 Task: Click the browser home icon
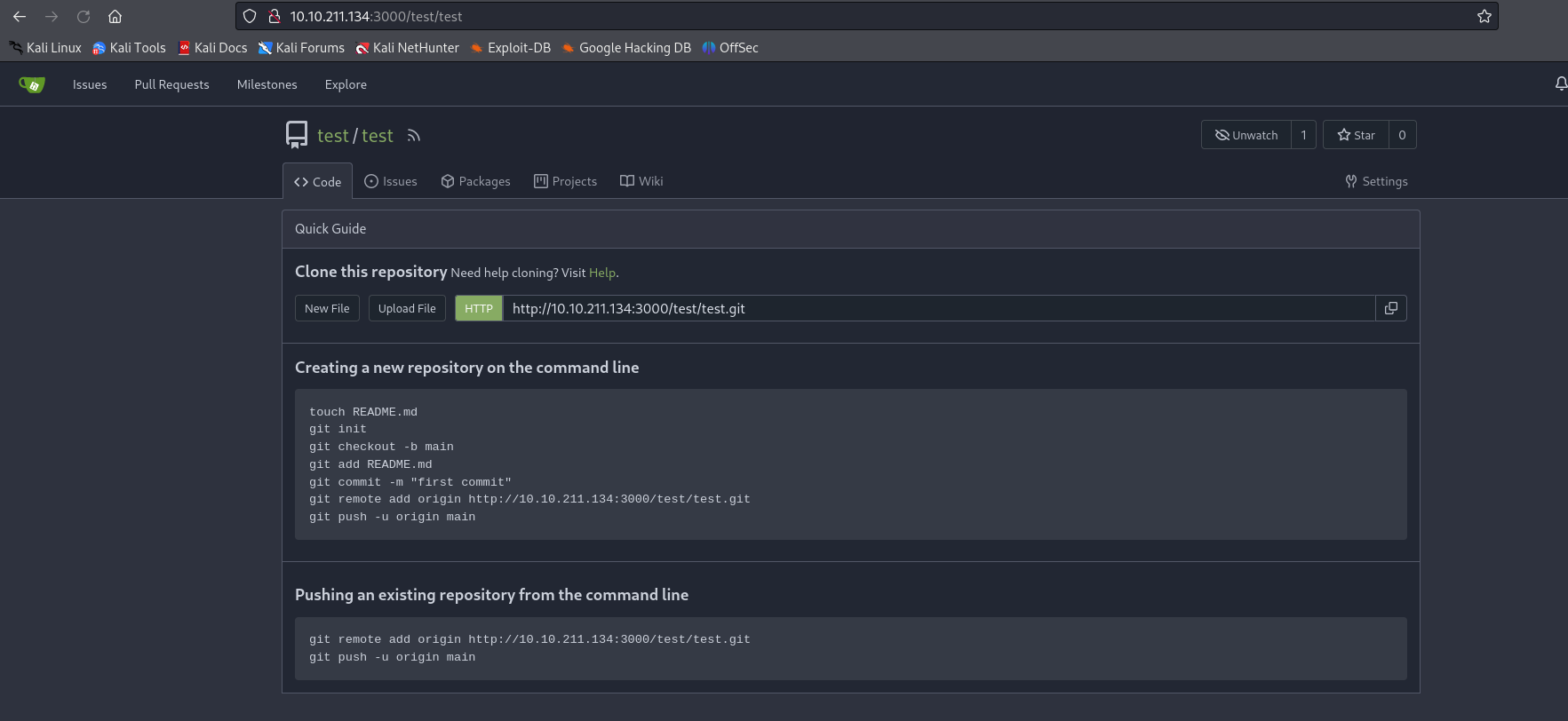115,16
